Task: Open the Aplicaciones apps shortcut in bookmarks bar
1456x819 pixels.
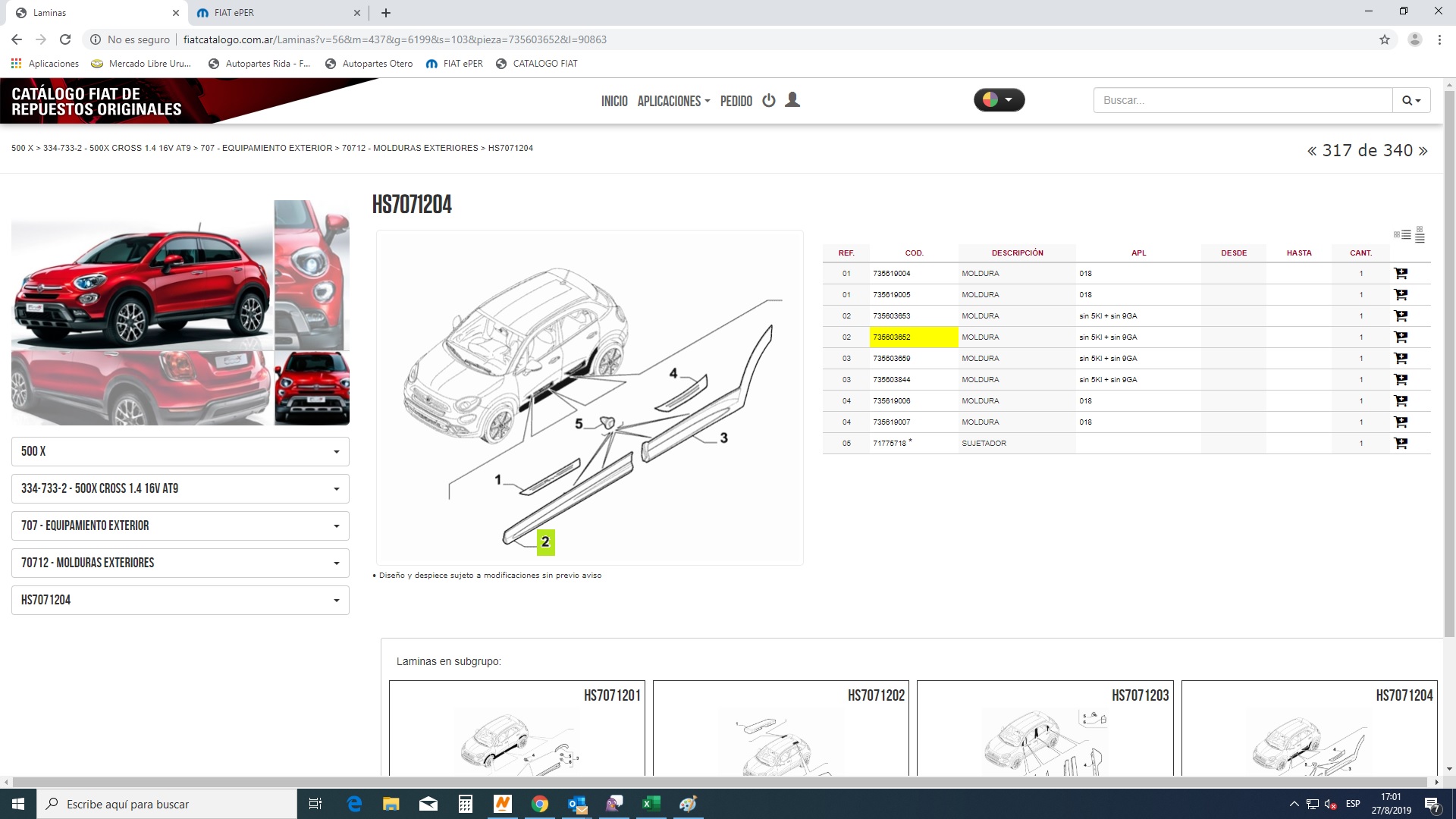Action: pos(45,64)
